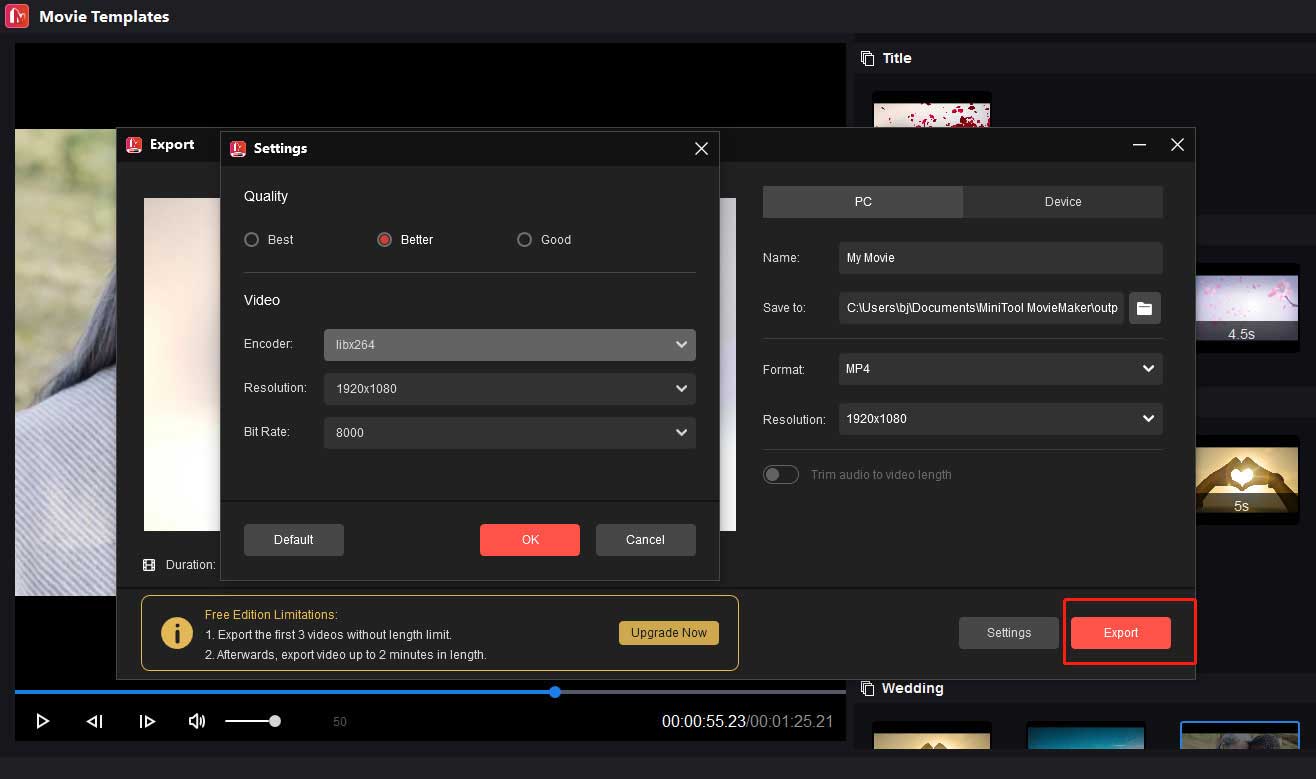Click the Upgrade Now button
Image resolution: width=1316 pixels, height=779 pixels.
tap(669, 633)
